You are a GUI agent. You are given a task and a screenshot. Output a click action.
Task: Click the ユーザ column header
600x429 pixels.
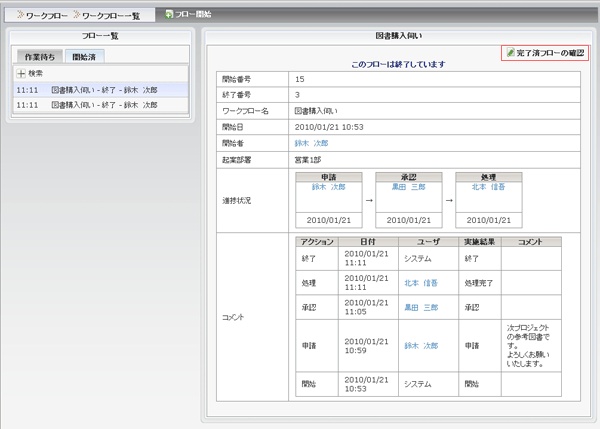pos(428,241)
